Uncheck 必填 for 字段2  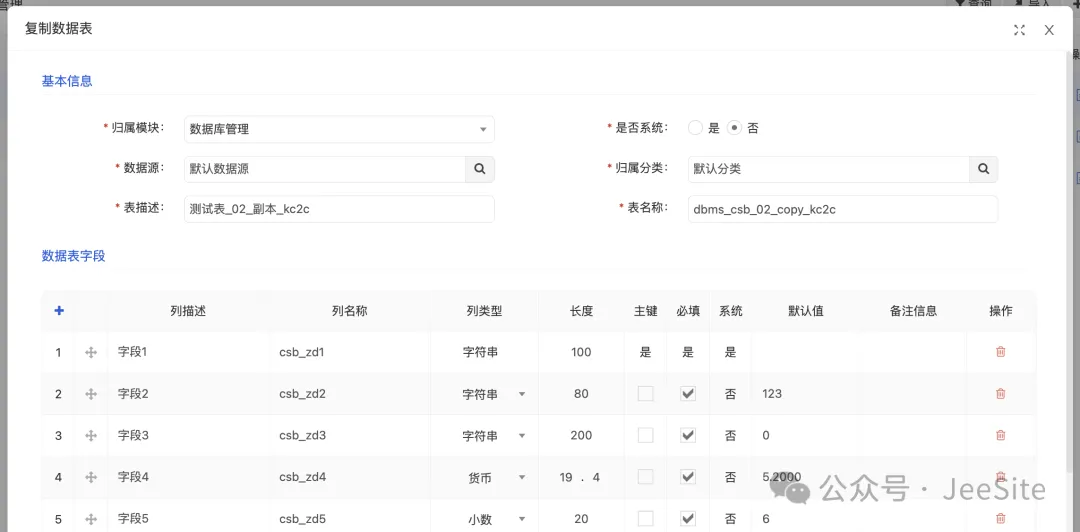687,393
